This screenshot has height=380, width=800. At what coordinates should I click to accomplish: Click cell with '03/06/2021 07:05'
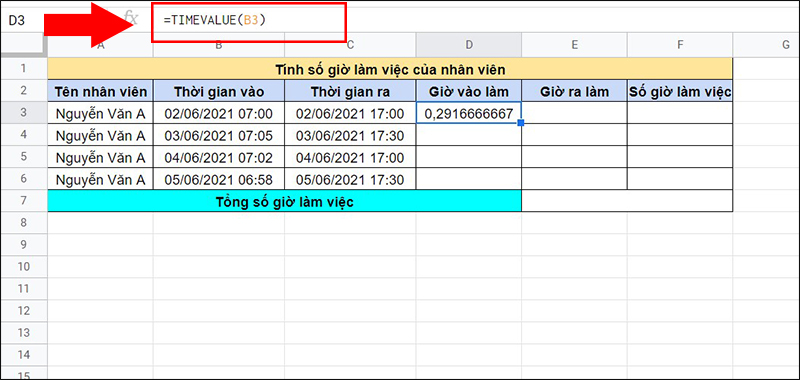[x=219, y=135]
